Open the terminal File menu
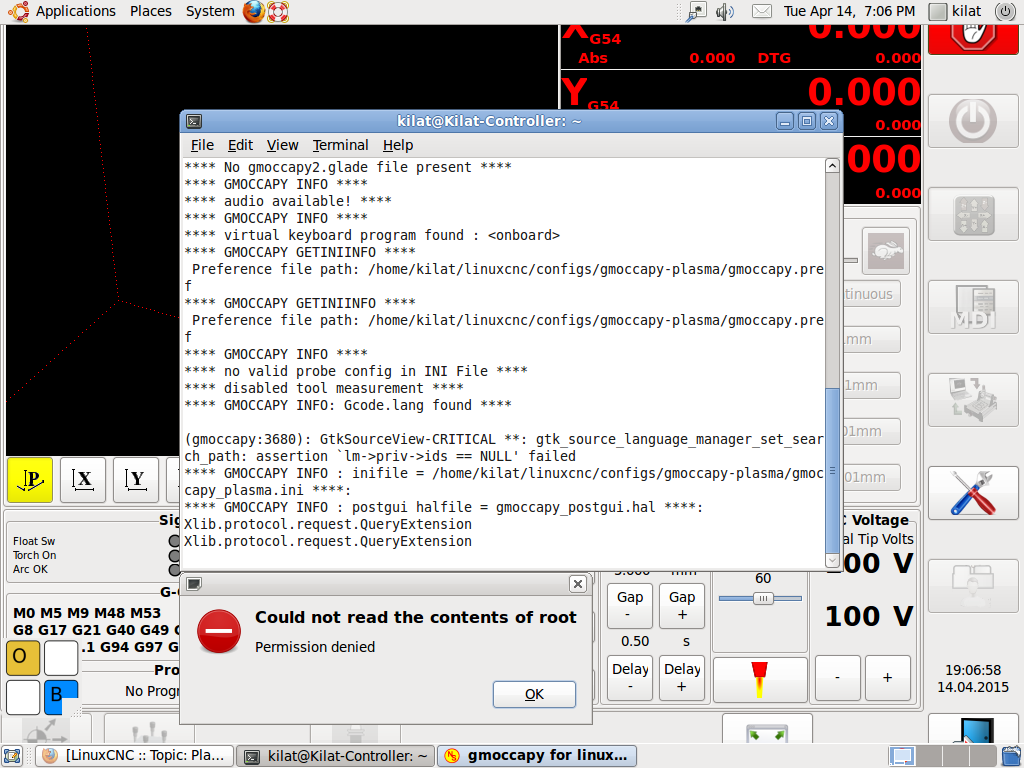 202,145
